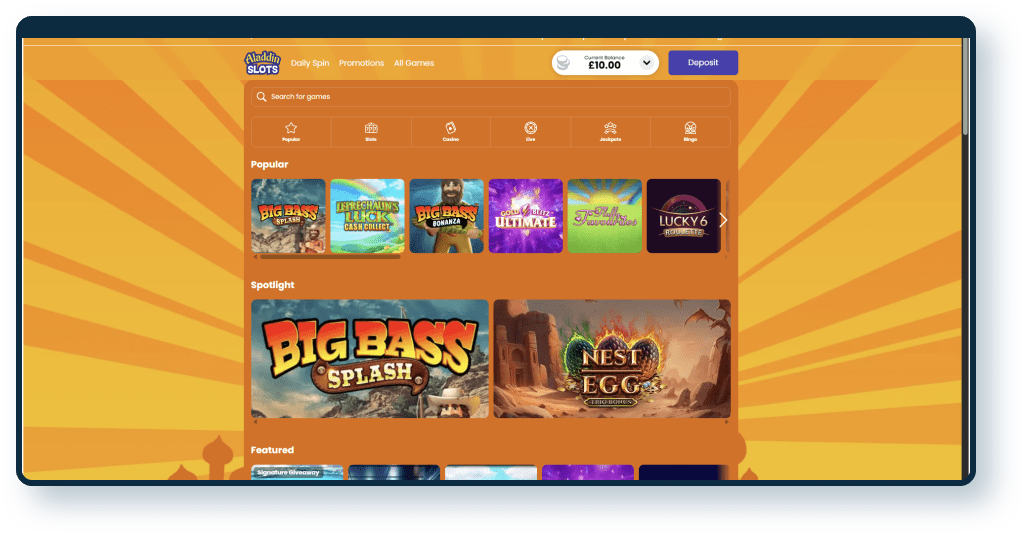Open Big Bass Splash in Popular row

click(288, 216)
